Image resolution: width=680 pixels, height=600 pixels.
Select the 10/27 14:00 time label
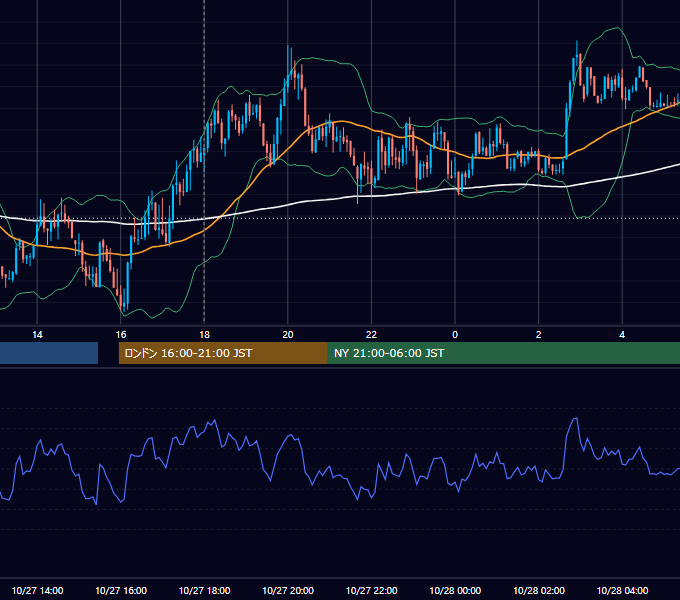tap(37, 590)
